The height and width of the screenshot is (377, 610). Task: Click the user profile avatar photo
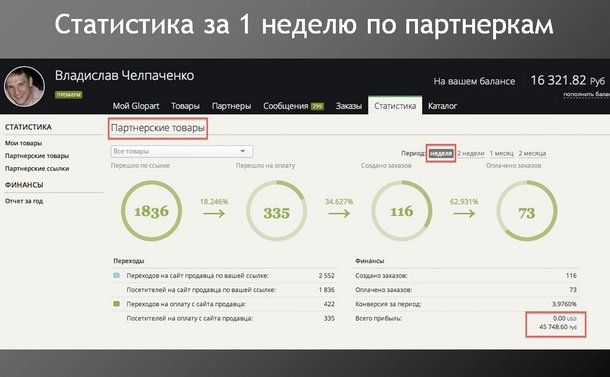(24, 86)
